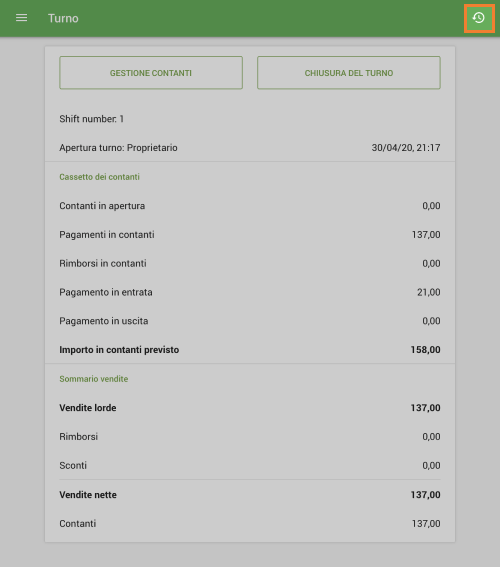Select the Sommario vendite heading

coord(94,379)
